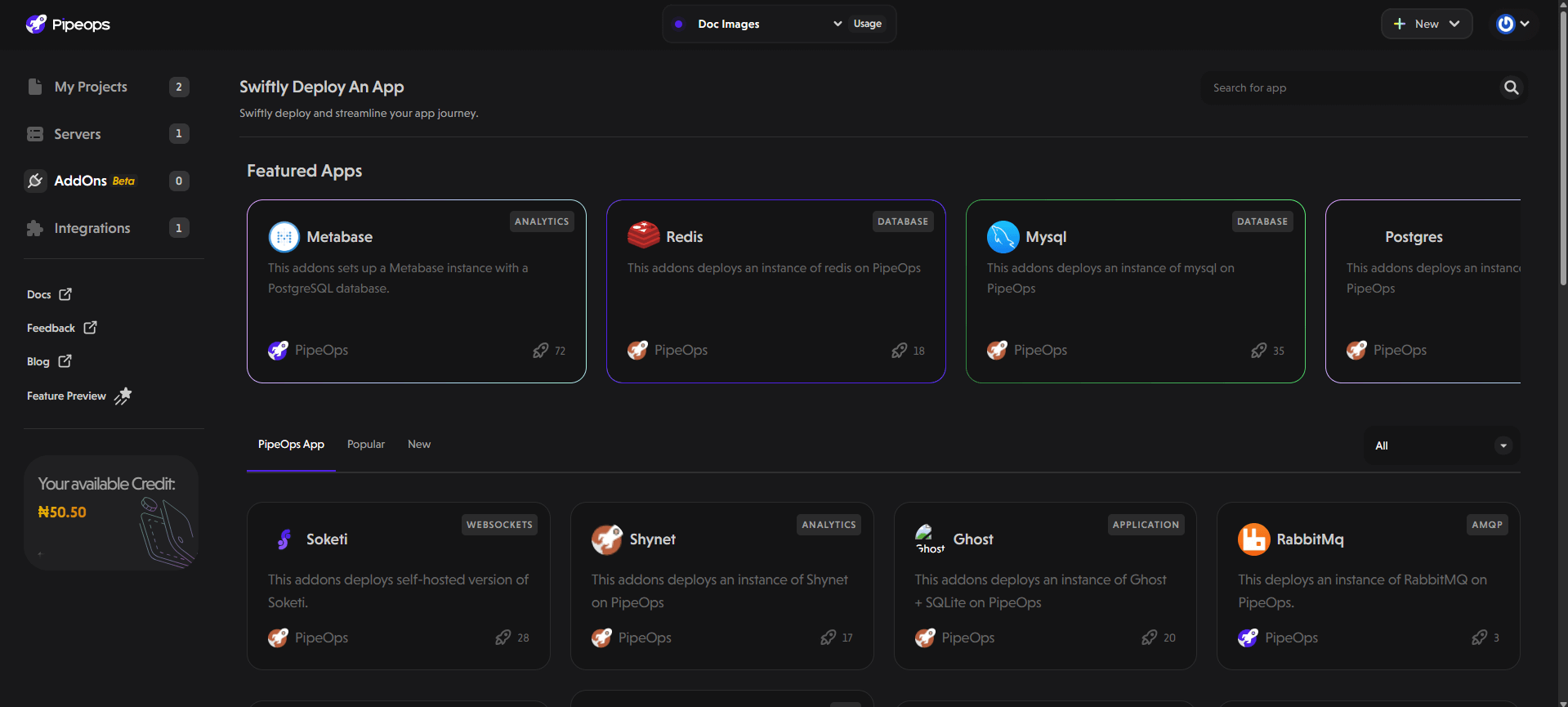This screenshot has height=707, width=1568.
Task: Click the ANALYTICS tag on Metabase
Action: [x=542, y=221]
